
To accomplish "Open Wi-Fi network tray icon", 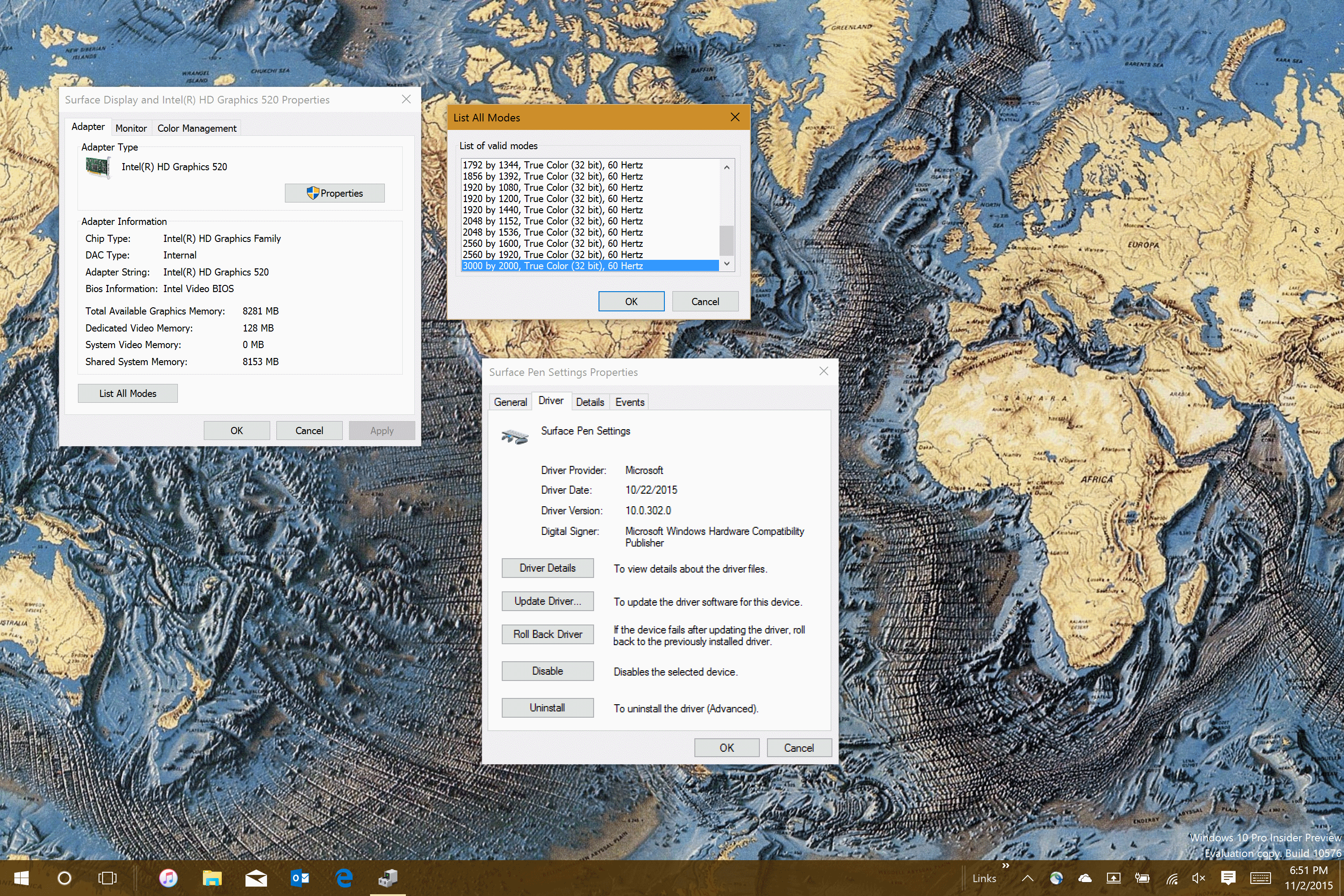I will coord(1172,878).
